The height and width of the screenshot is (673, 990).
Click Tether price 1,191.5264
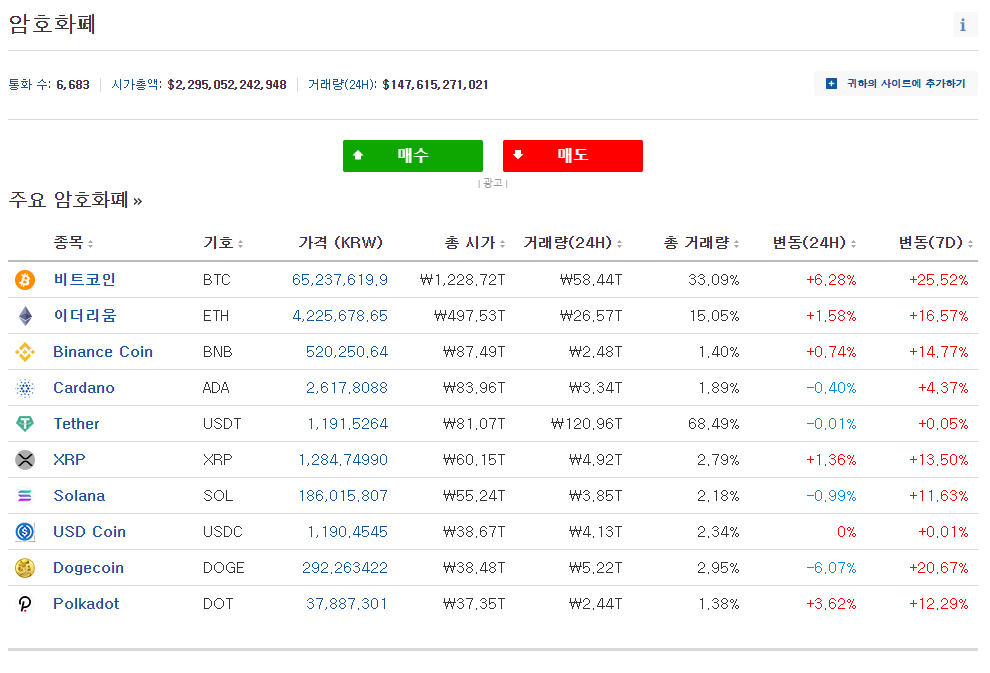click(347, 424)
